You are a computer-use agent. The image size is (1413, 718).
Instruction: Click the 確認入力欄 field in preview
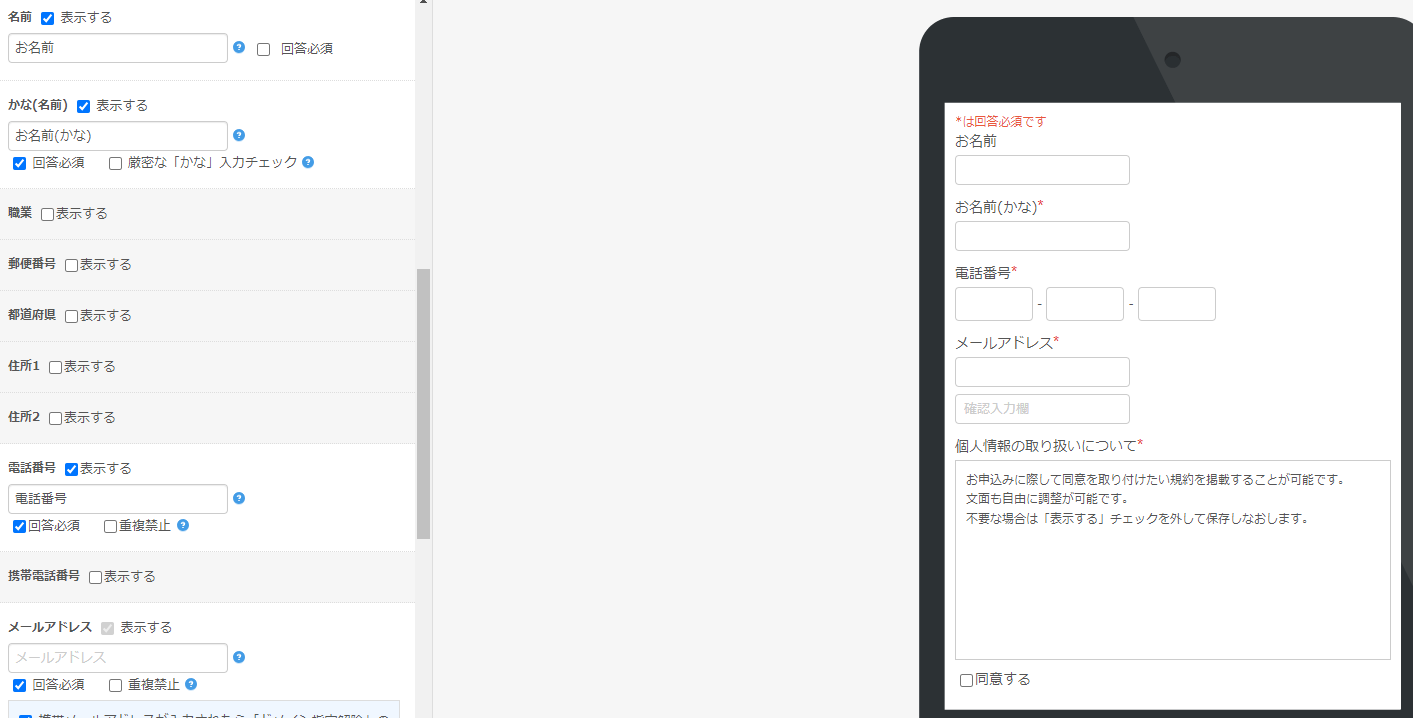tap(1042, 409)
